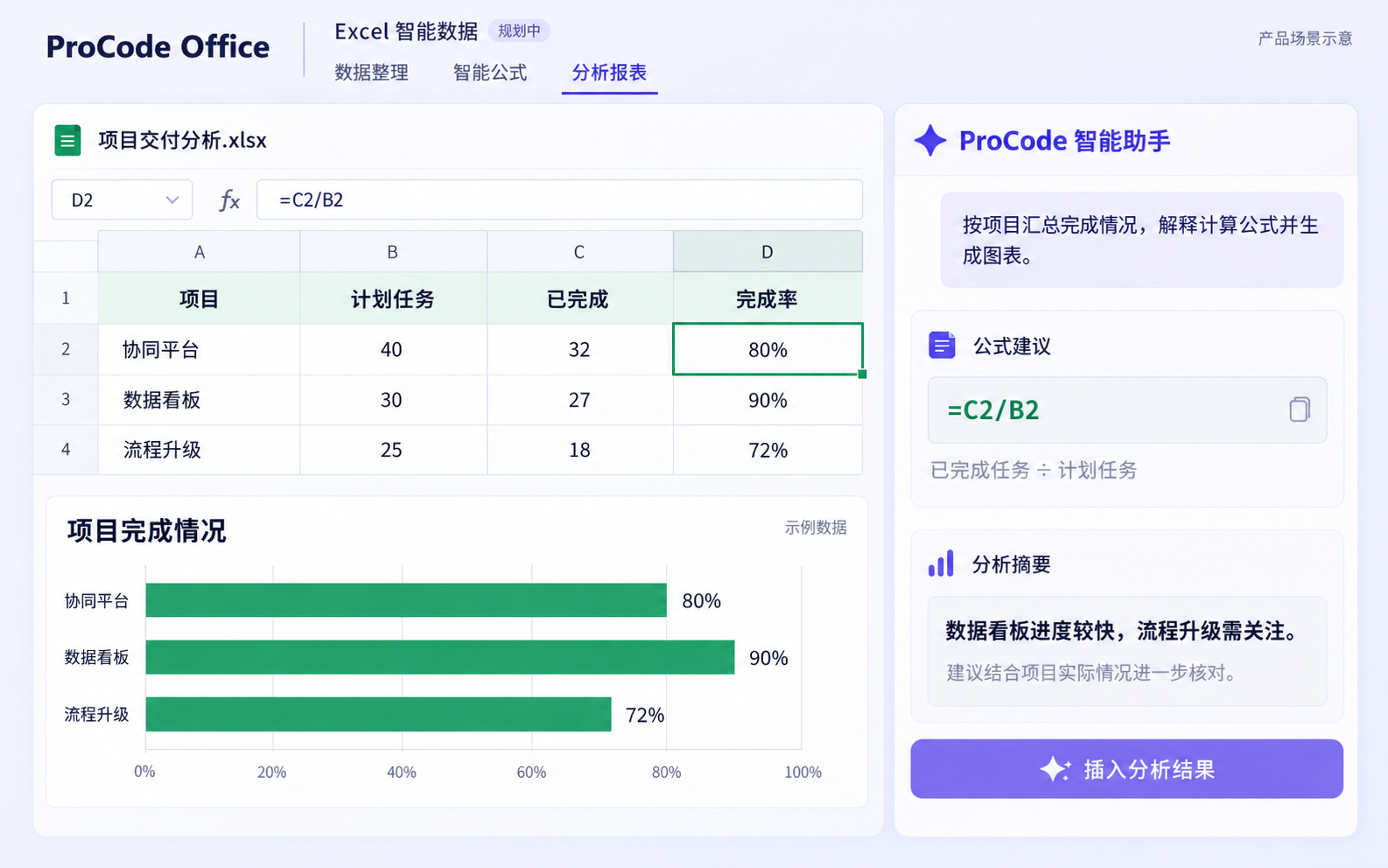Click the 计划任务 header cell
The image size is (1388, 868).
tap(393, 299)
